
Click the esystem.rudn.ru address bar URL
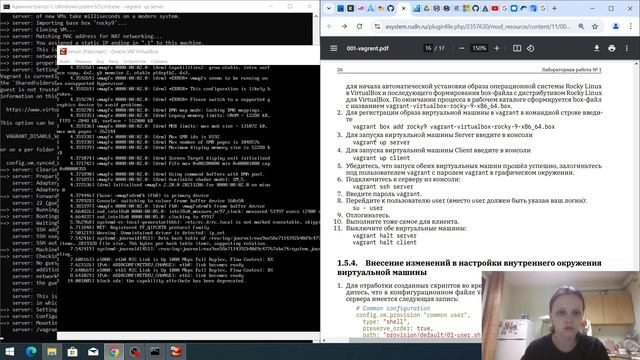tap(478, 26)
